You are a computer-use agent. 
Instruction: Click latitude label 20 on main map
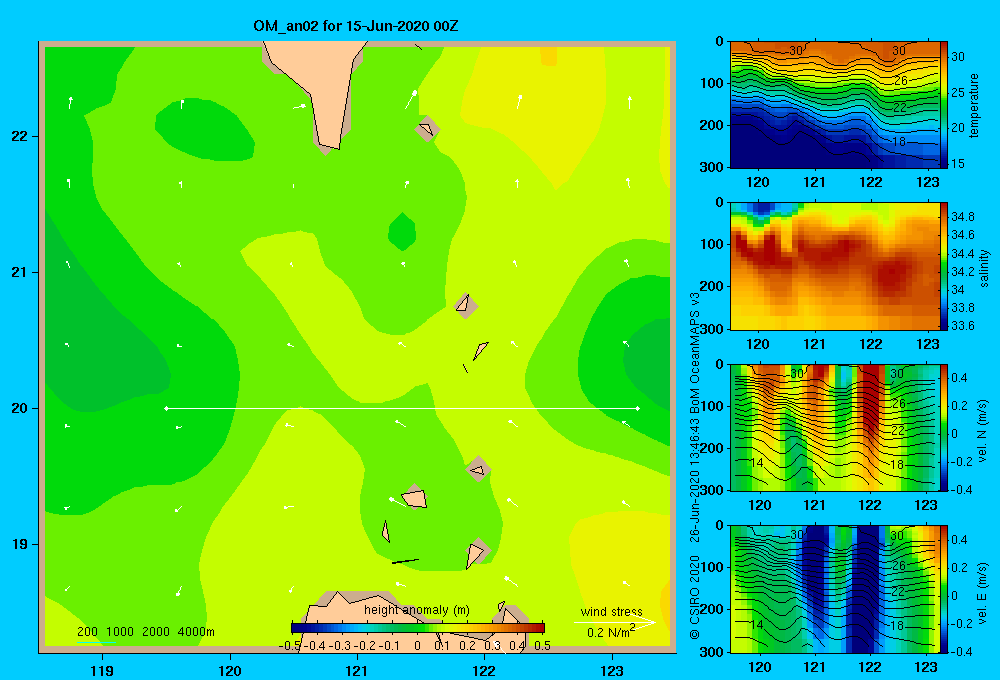click(x=20, y=408)
